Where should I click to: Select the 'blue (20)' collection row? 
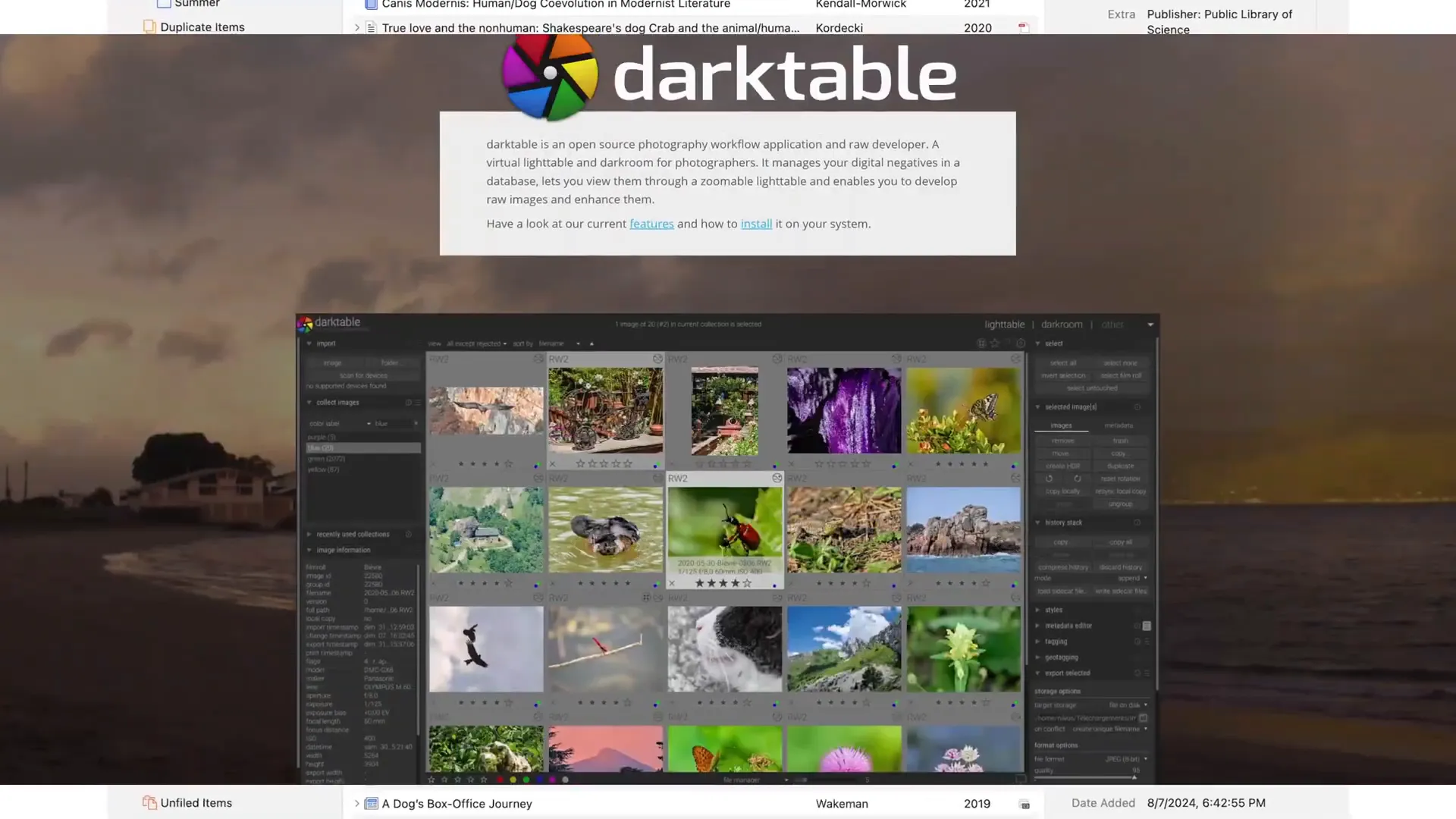[x=363, y=448]
